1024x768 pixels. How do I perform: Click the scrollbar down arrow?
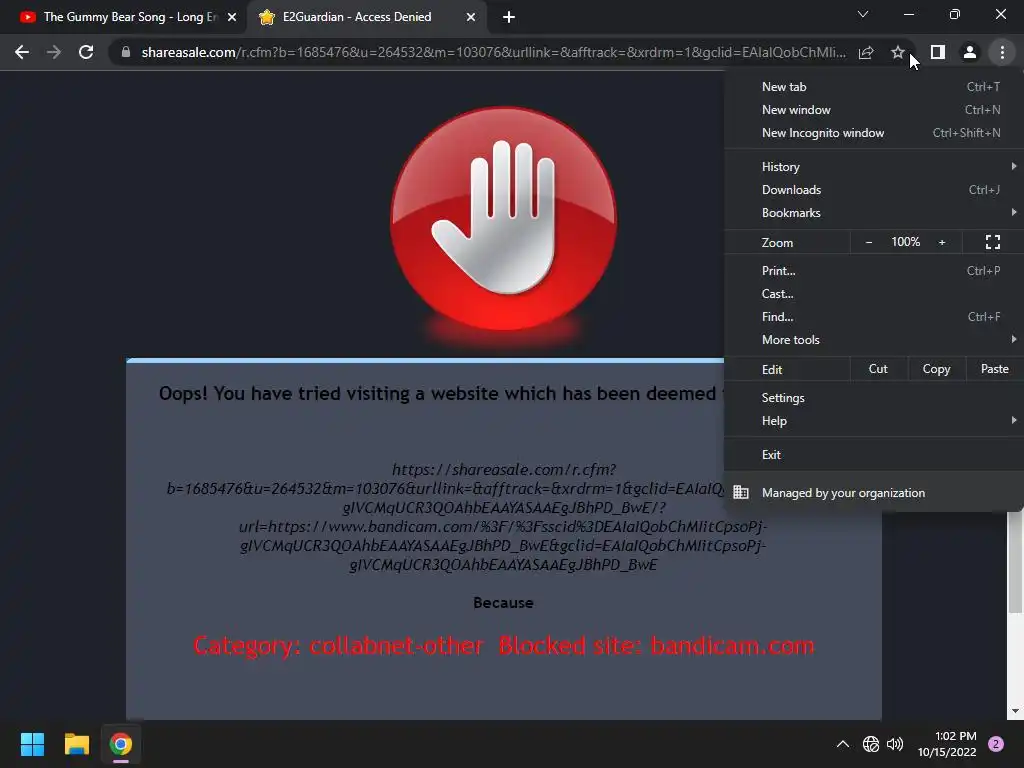(x=1015, y=711)
